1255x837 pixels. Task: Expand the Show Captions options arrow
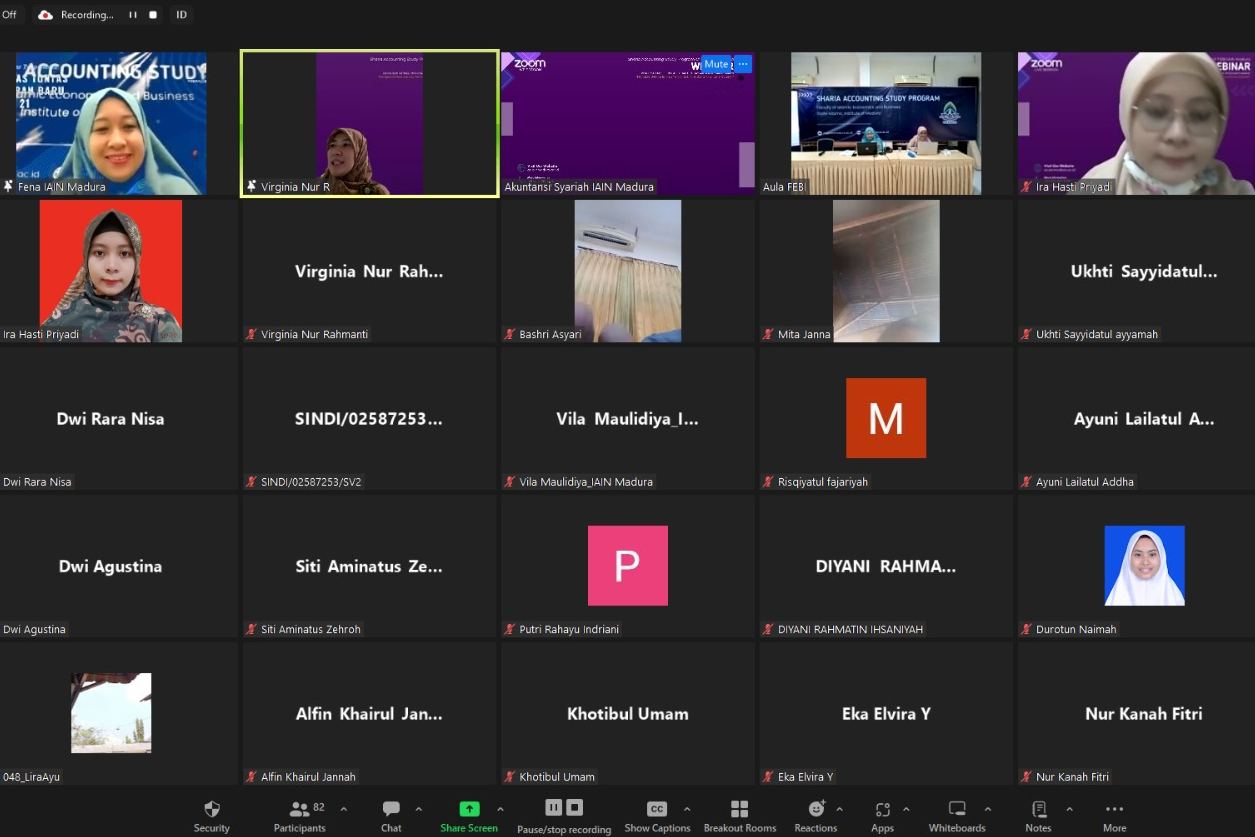pos(687,809)
